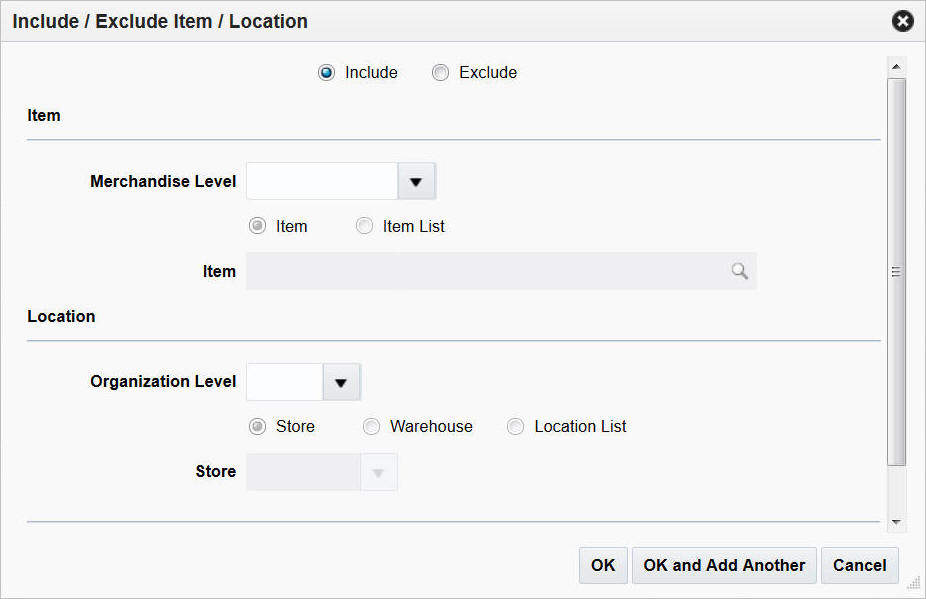Select the Store radio option
Image resolution: width=926 pixels, height=599 pixels.
click(x=257, y=426)
